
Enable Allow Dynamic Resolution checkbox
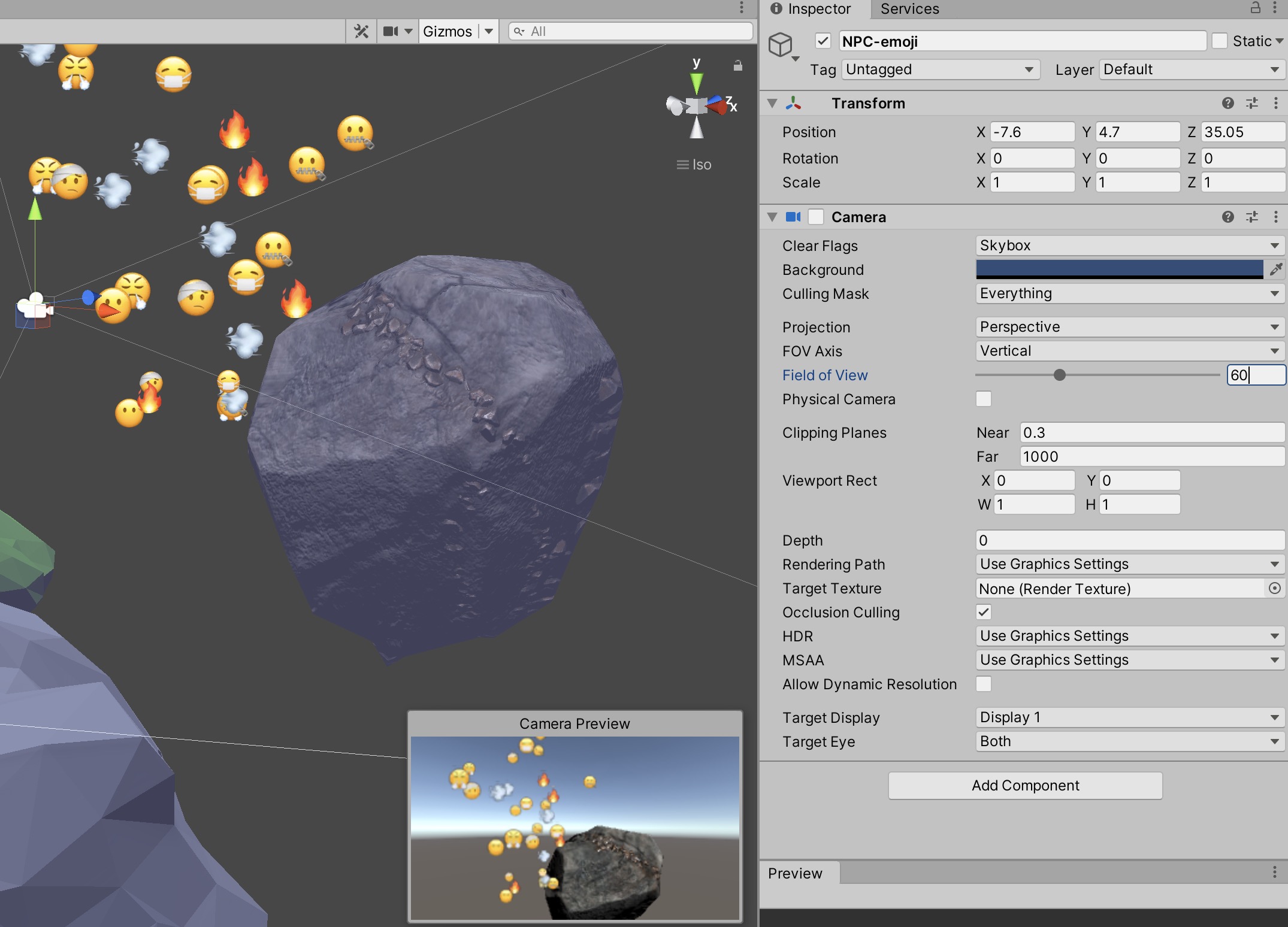point(984,684)
